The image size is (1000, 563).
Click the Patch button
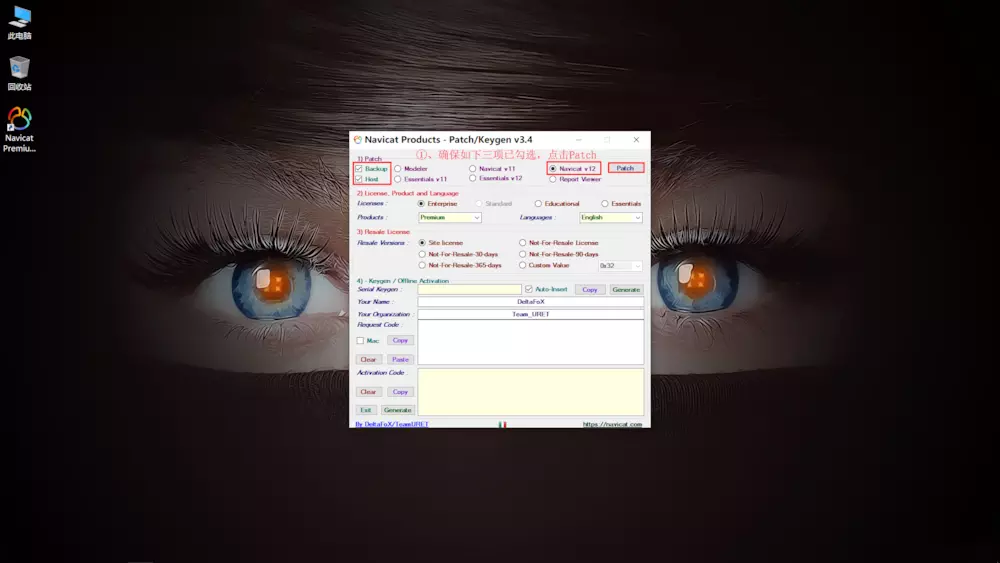point(626,168)
